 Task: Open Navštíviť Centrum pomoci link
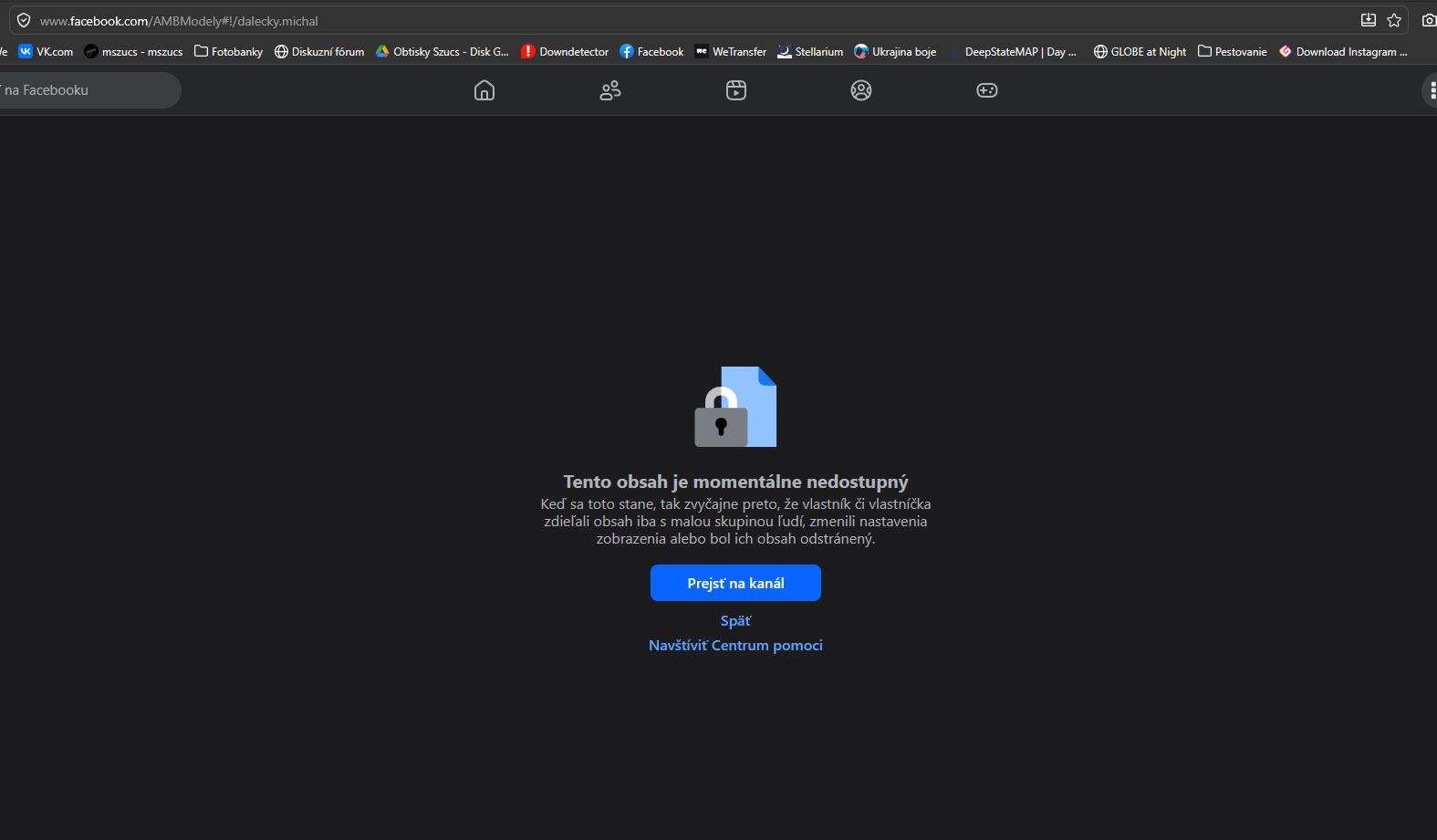(x=735, y=646)
